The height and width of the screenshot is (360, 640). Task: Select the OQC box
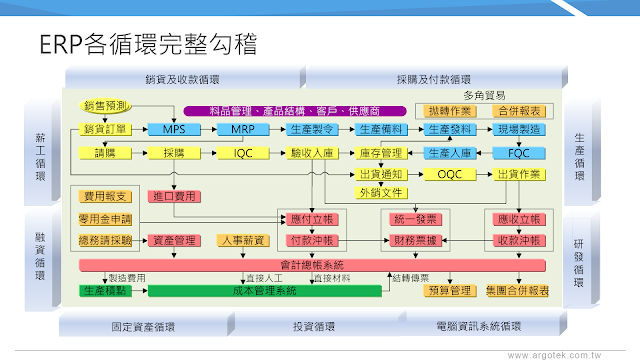450,174
